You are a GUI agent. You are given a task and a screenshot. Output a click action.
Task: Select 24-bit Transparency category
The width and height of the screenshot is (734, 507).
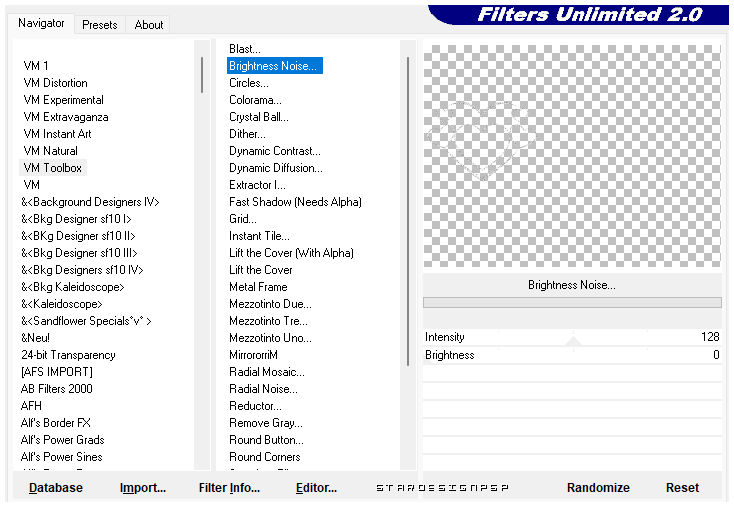[x=68, y=355]
